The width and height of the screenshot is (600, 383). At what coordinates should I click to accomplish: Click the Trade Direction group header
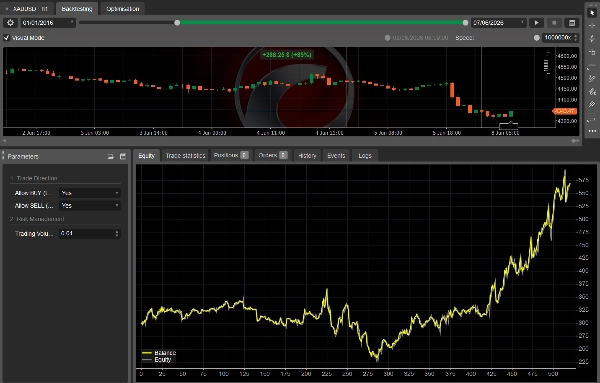pos(33,178)
